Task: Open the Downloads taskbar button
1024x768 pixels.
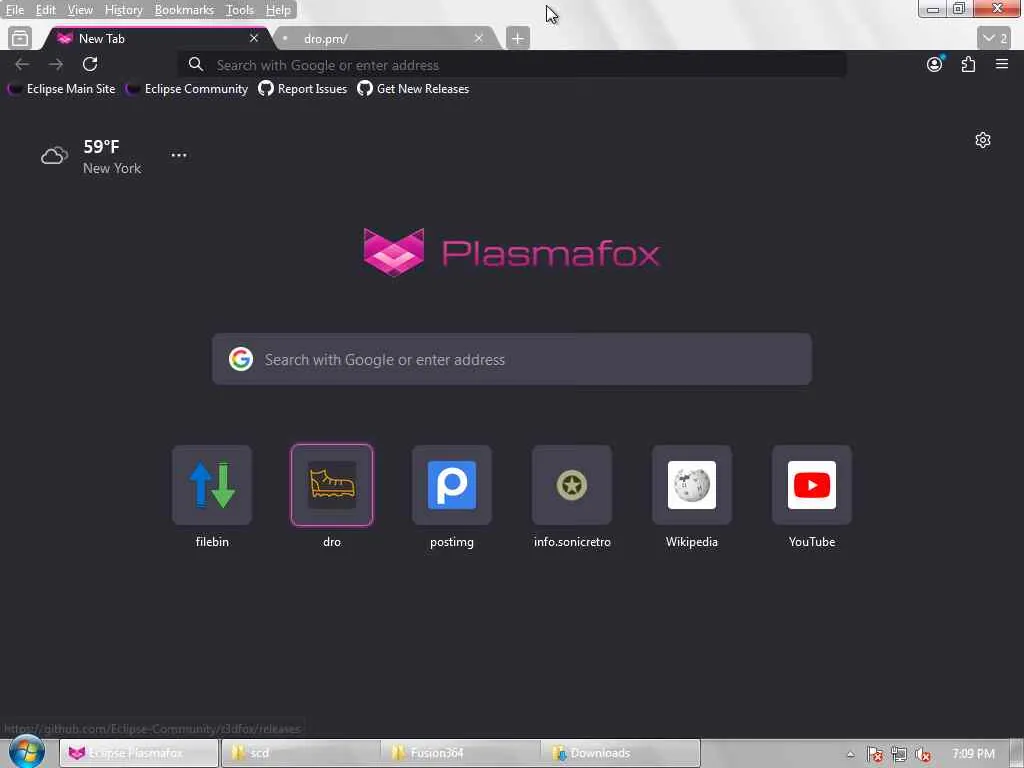Action: (622, 753)
